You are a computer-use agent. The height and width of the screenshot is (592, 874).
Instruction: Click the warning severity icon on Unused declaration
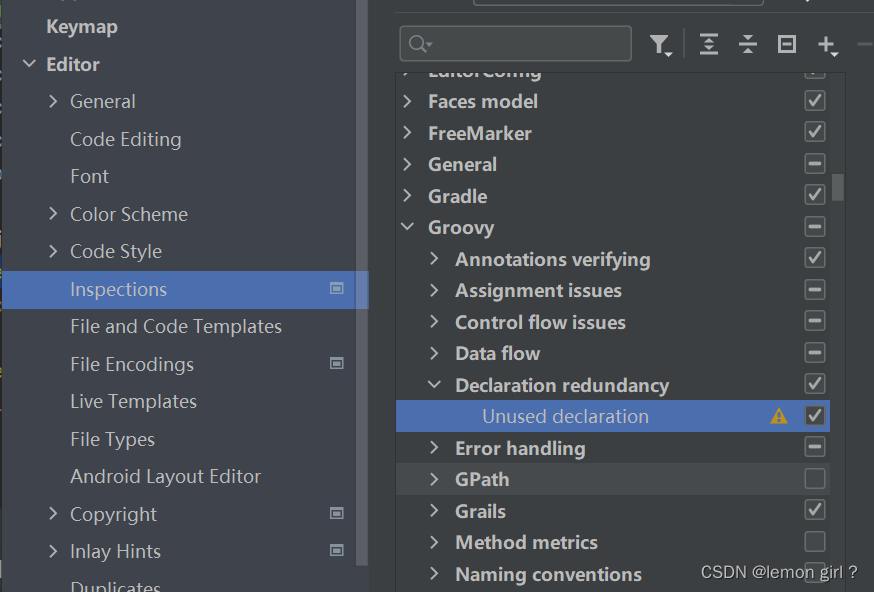[779, 416]
